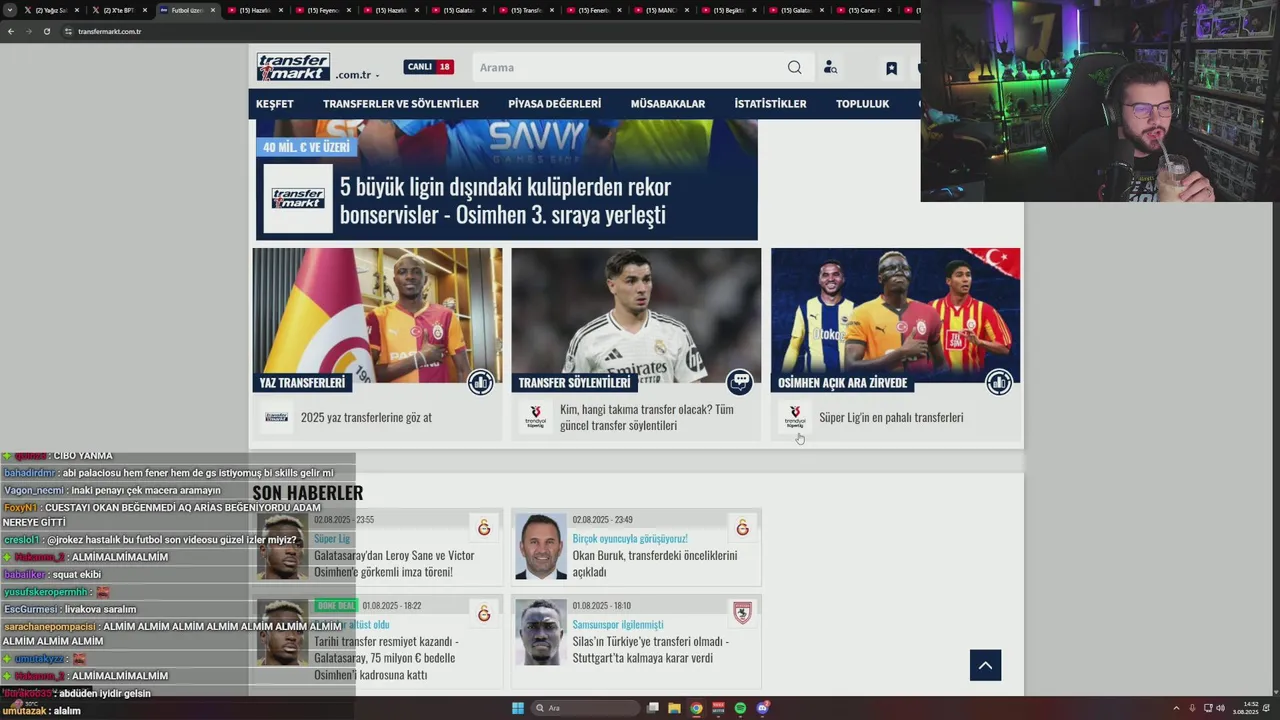1280x720 pixels.
Task: Open the OSİMHEN AÇIK ARA ZİRVEDE image
Action: pos(895,315)
